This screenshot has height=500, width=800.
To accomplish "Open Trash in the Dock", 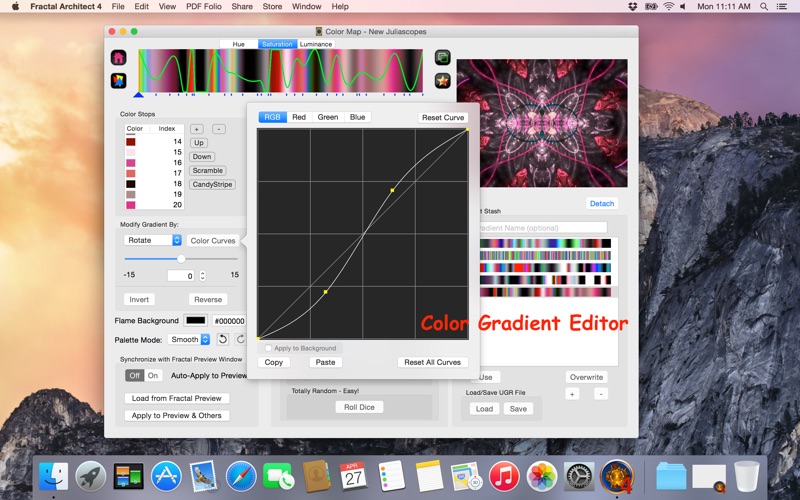I will pos(746,477).
